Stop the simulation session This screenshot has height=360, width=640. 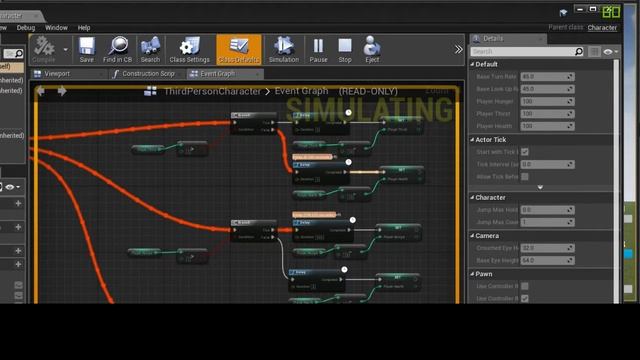pos(345,50)
